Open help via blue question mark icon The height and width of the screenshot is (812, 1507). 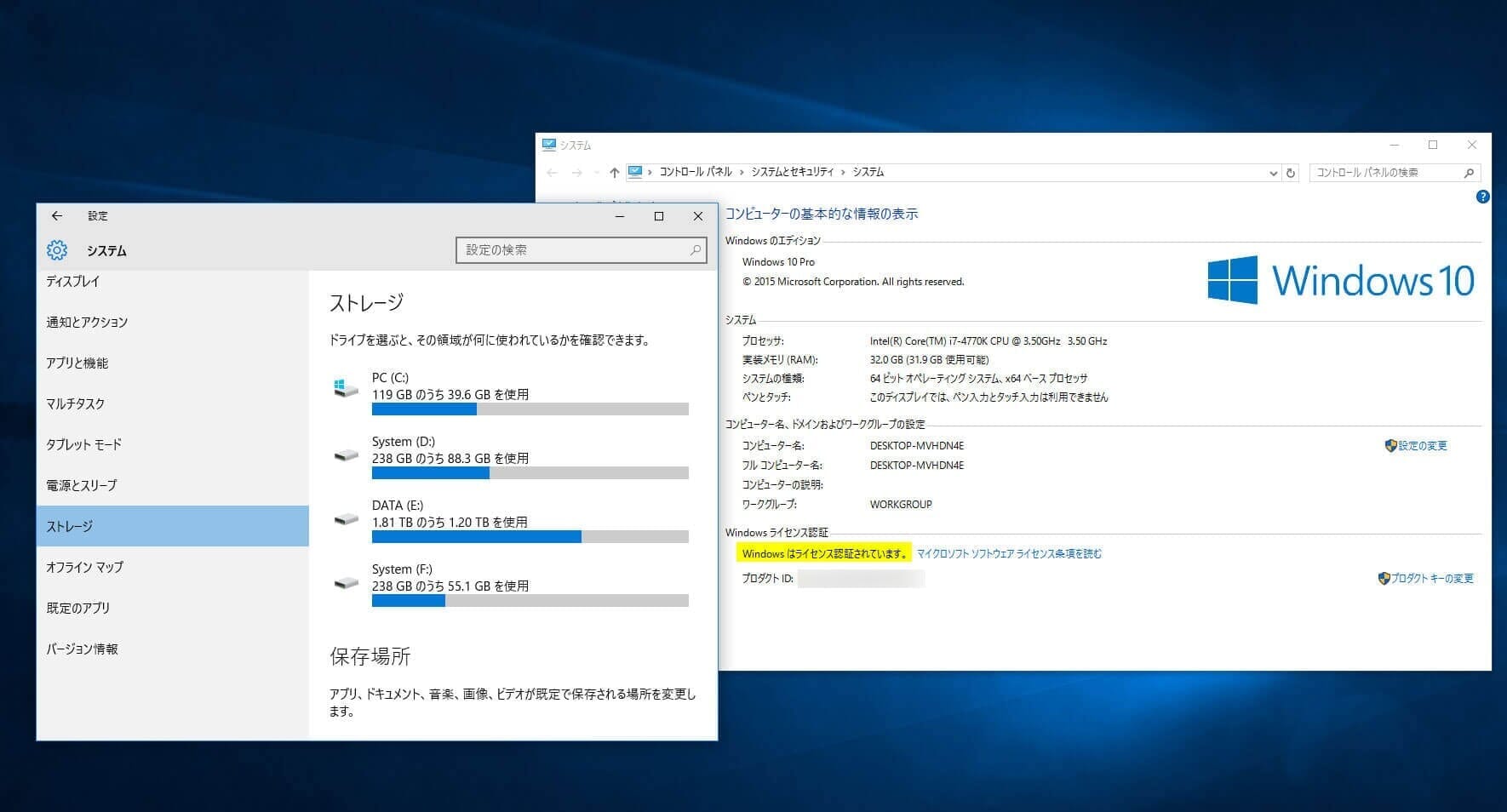click(x=1482, y=197)
